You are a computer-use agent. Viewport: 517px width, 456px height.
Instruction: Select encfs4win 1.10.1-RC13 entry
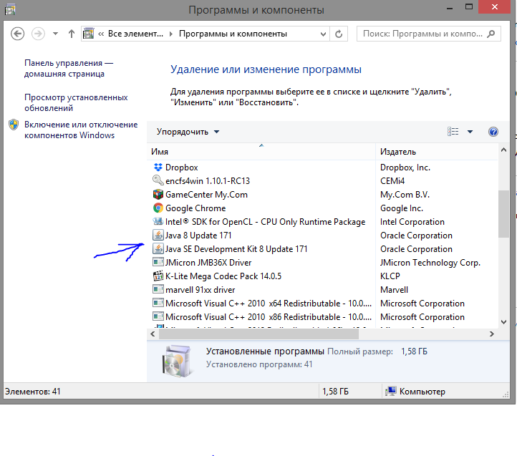pyautogui.click(x=207, y=181)
